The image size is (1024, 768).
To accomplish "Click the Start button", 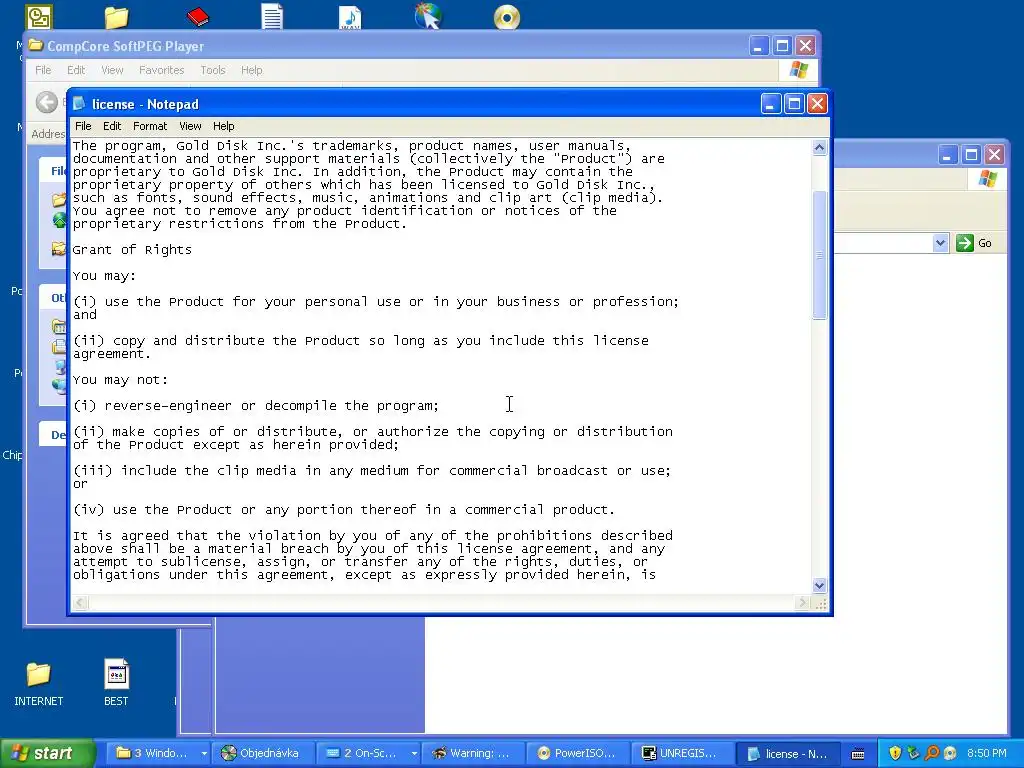I will [48, 753].
